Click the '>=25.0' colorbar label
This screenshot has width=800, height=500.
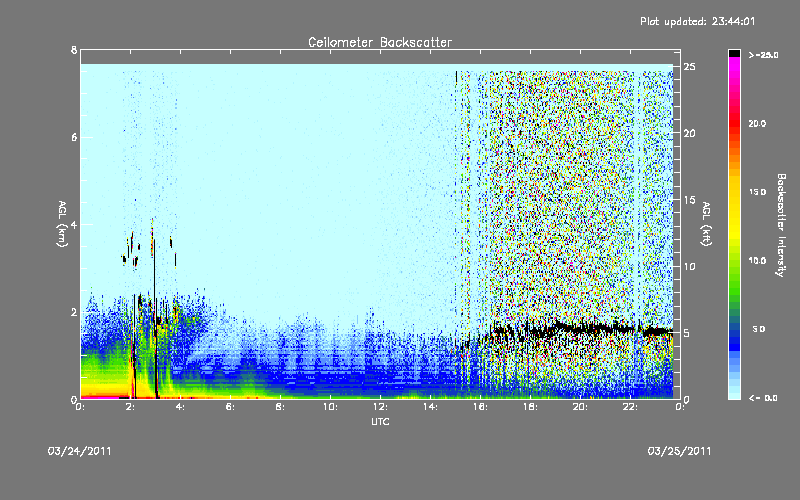tap(764, 55)
